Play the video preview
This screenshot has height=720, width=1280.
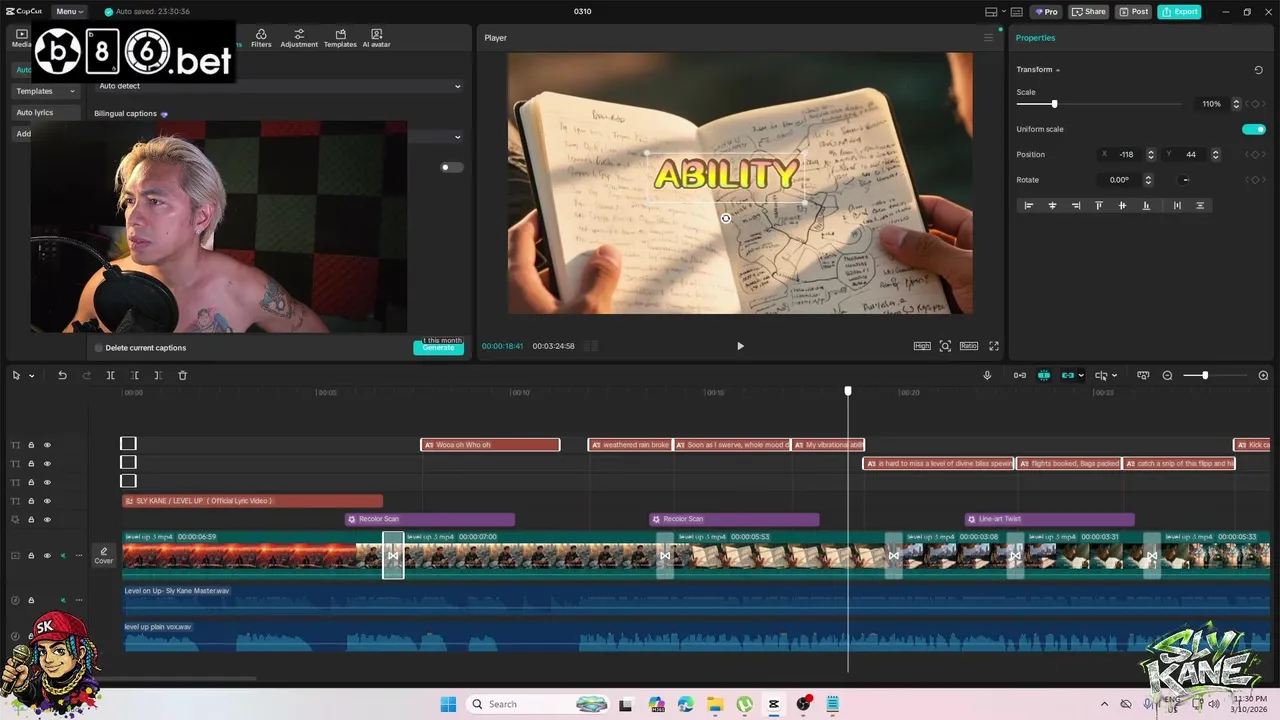(740, 346)
